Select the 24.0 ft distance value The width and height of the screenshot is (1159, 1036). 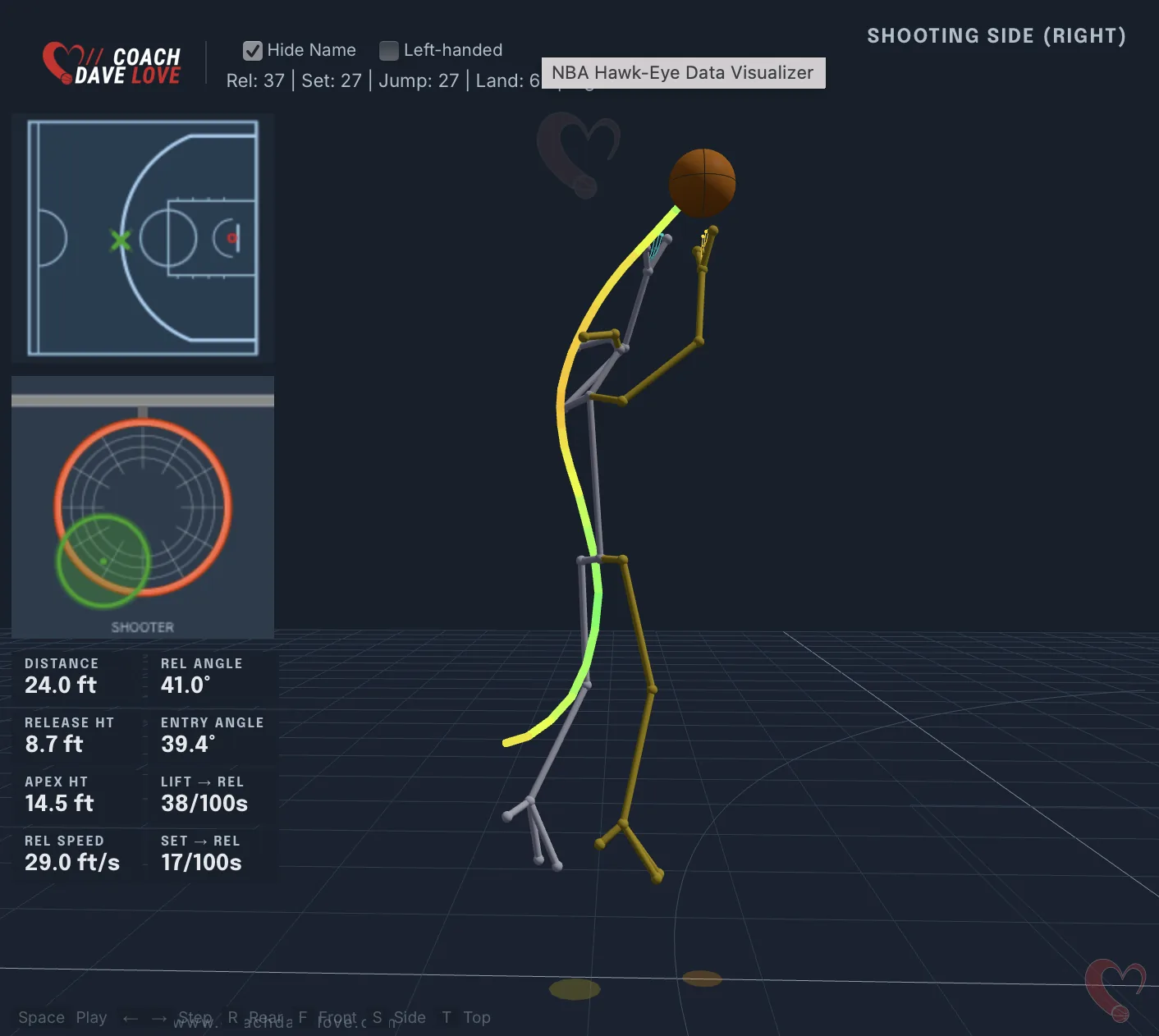61,685
